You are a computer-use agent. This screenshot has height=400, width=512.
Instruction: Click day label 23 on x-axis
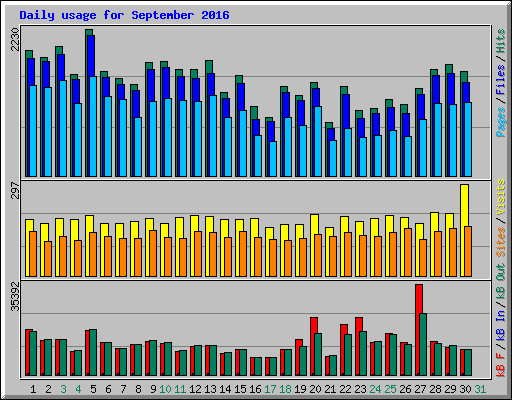coord(360,389)
